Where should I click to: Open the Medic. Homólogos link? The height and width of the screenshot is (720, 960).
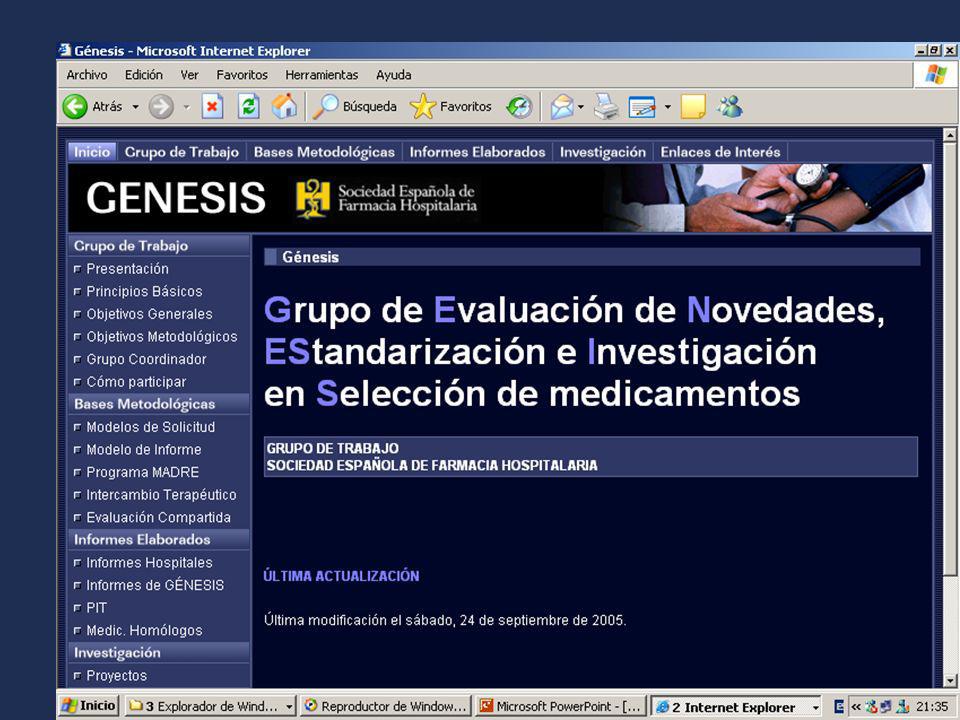(x=144, y=631)
